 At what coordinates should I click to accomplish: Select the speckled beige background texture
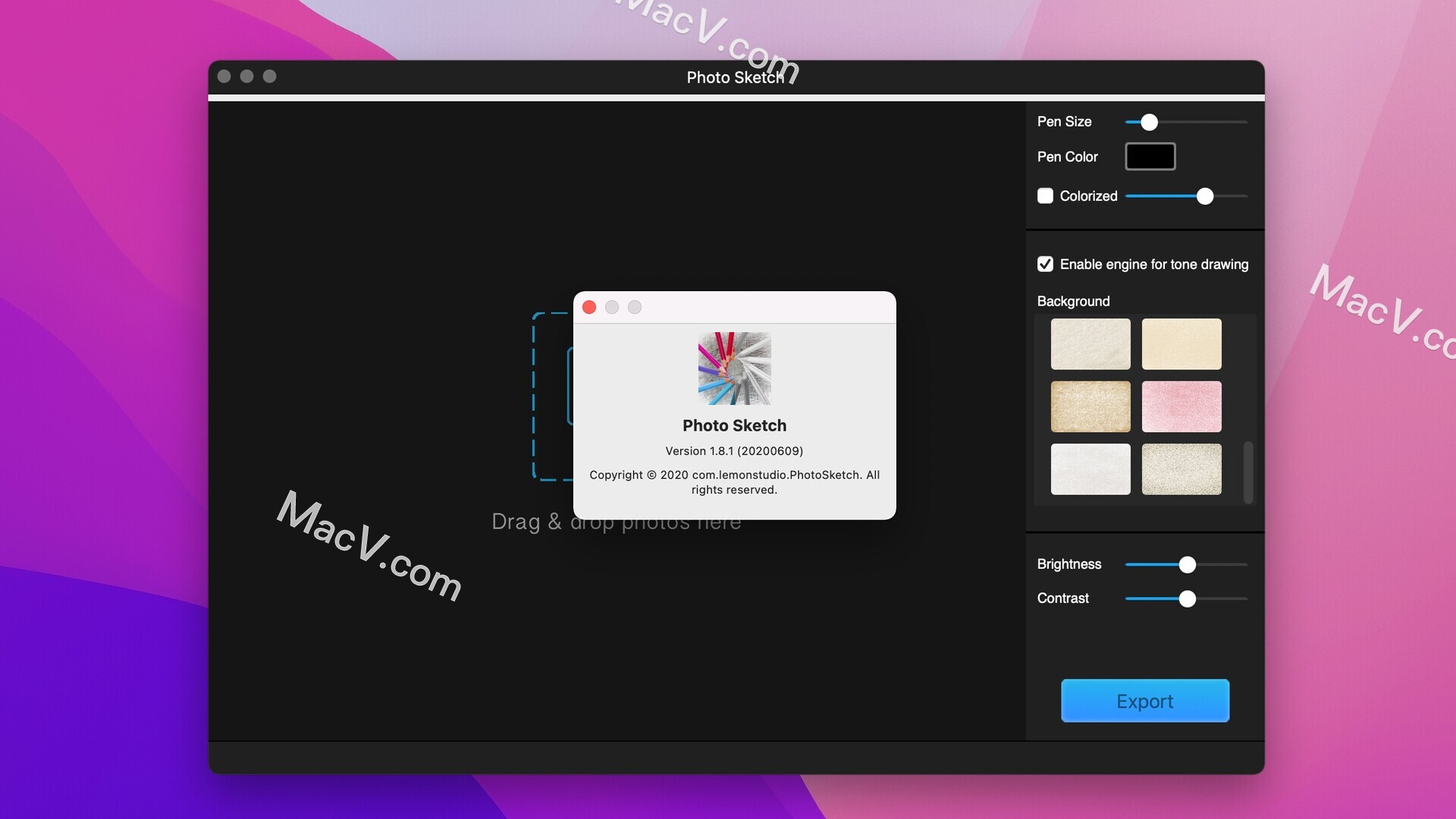pos(1181,469)
